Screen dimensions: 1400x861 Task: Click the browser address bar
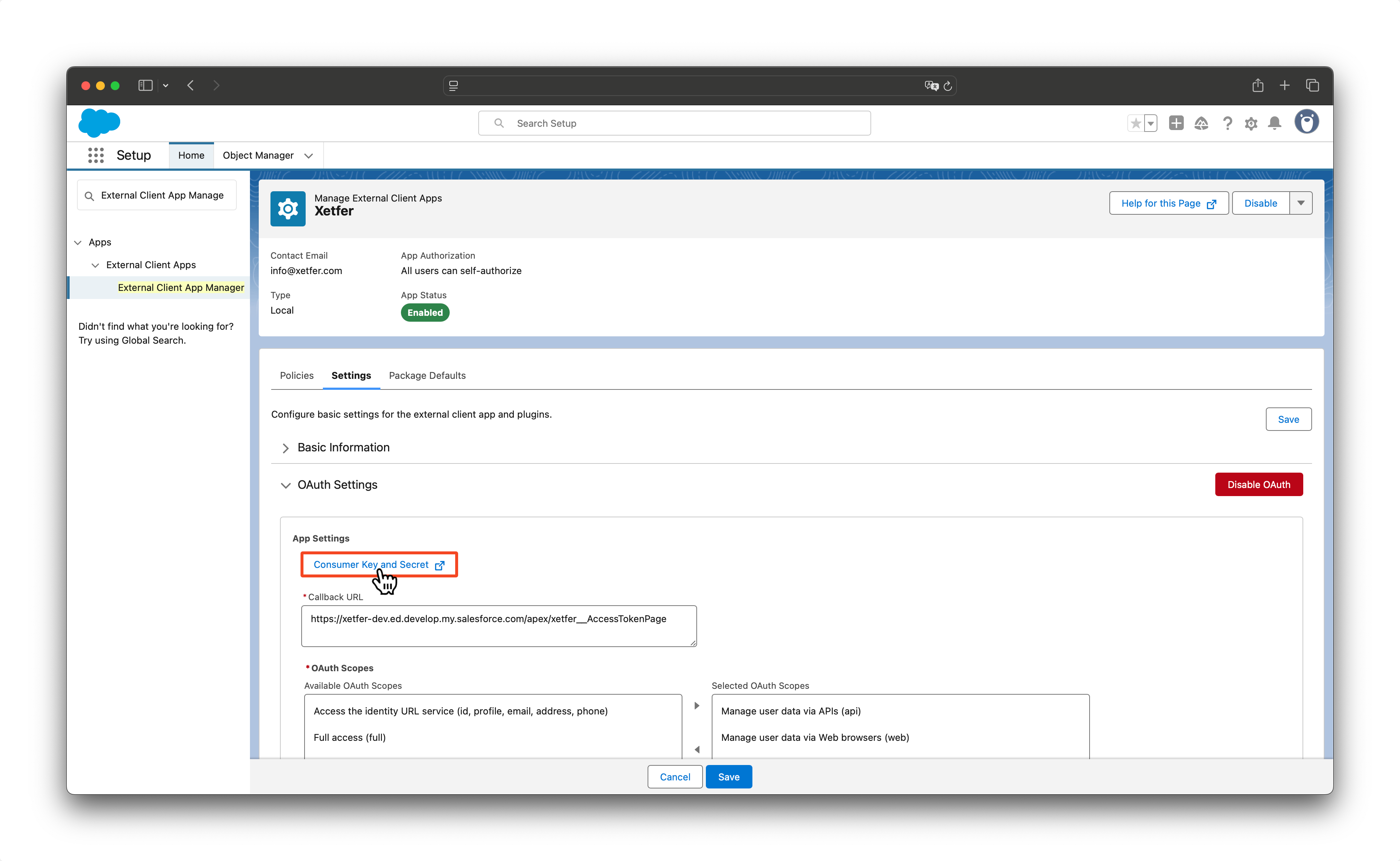pyautogui.click(x=699, y=85)
